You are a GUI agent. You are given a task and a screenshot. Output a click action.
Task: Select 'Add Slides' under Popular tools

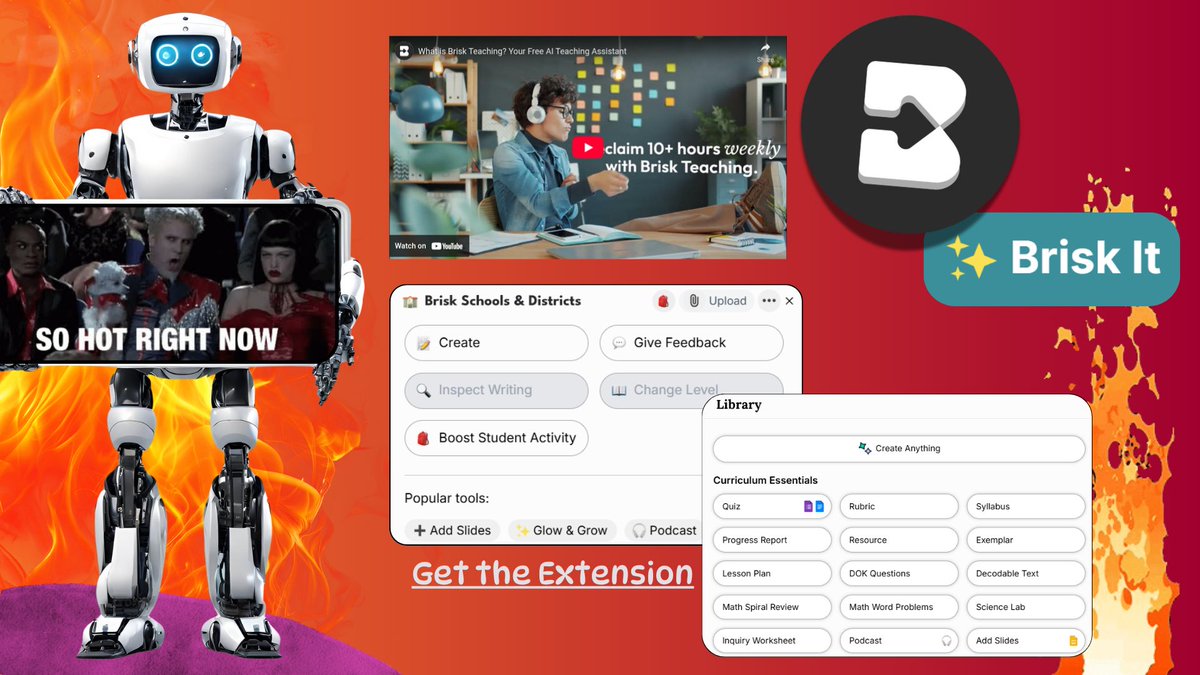click(452, 530)
